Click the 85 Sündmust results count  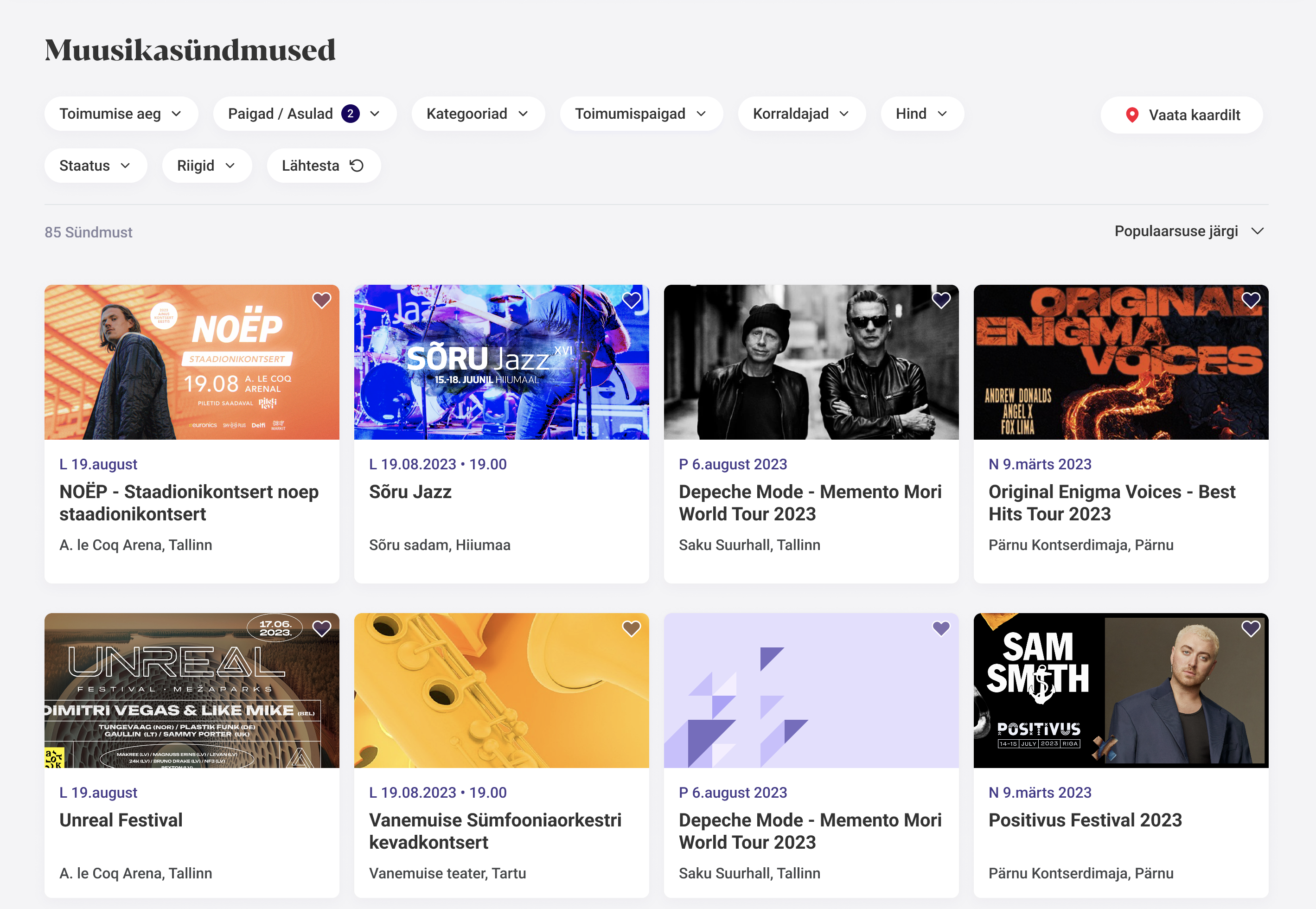click(88, 232)
